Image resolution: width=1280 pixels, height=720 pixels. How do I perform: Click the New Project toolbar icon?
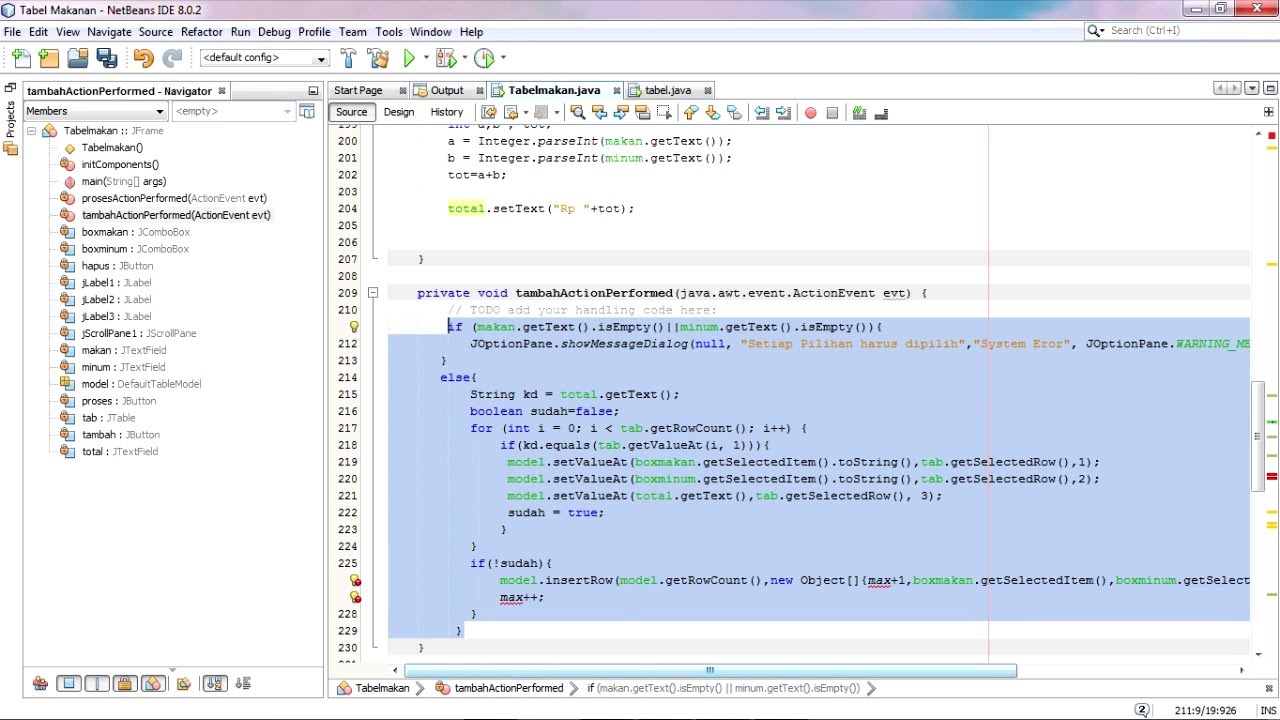coord(49,58)
